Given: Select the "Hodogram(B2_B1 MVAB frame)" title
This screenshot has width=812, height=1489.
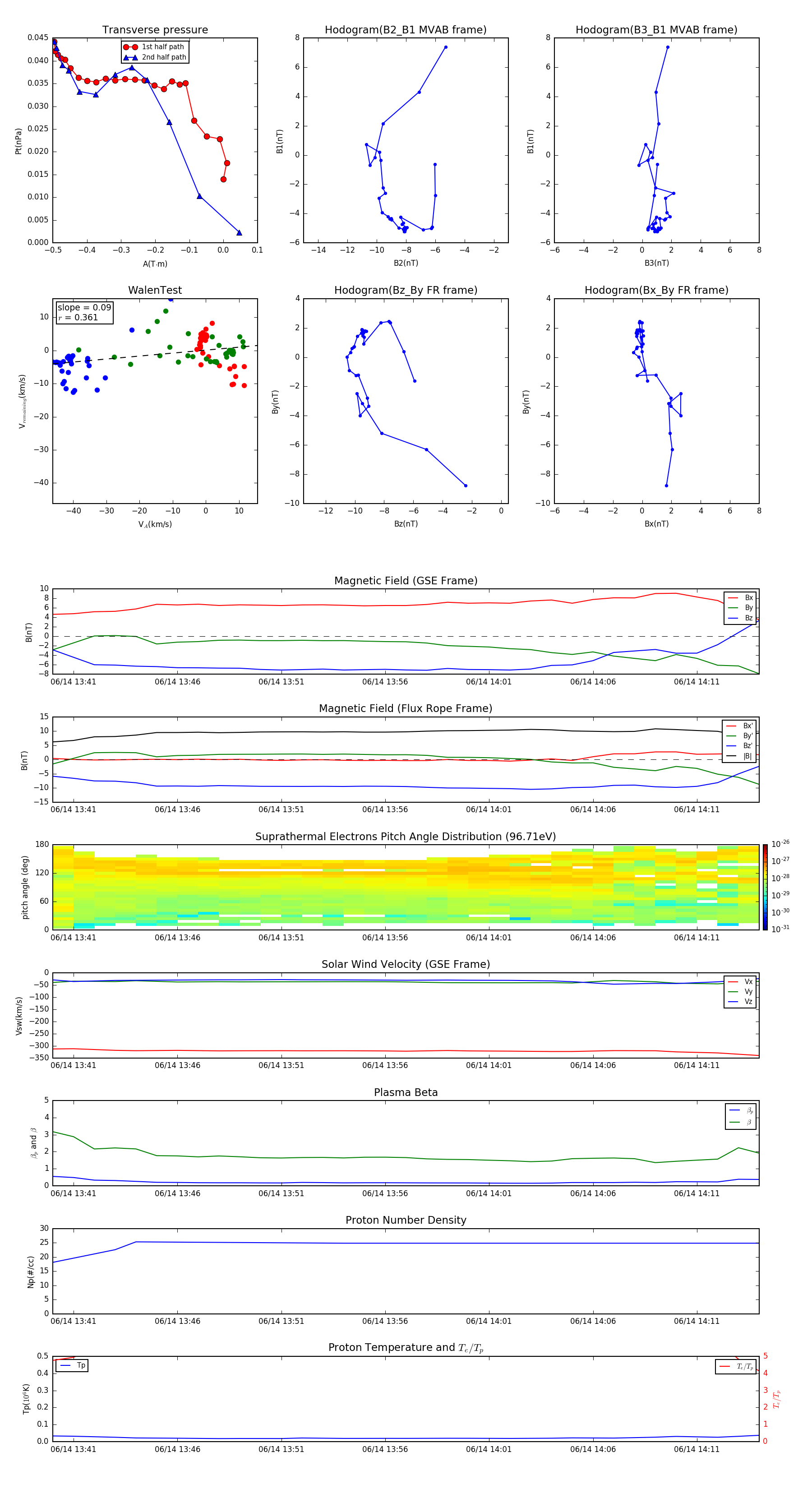Looking at the screenshot, I should point(406,30).
